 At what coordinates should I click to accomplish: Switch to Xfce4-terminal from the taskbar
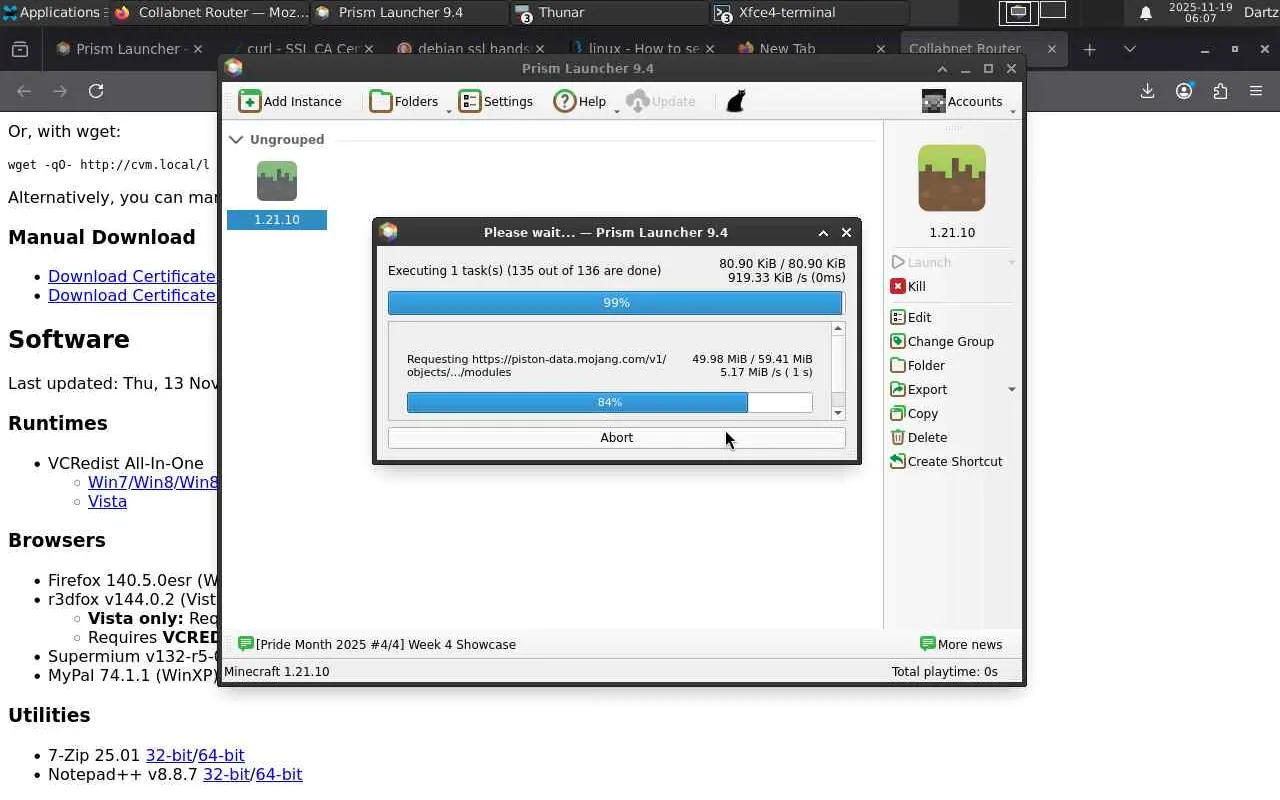point(810,12)
